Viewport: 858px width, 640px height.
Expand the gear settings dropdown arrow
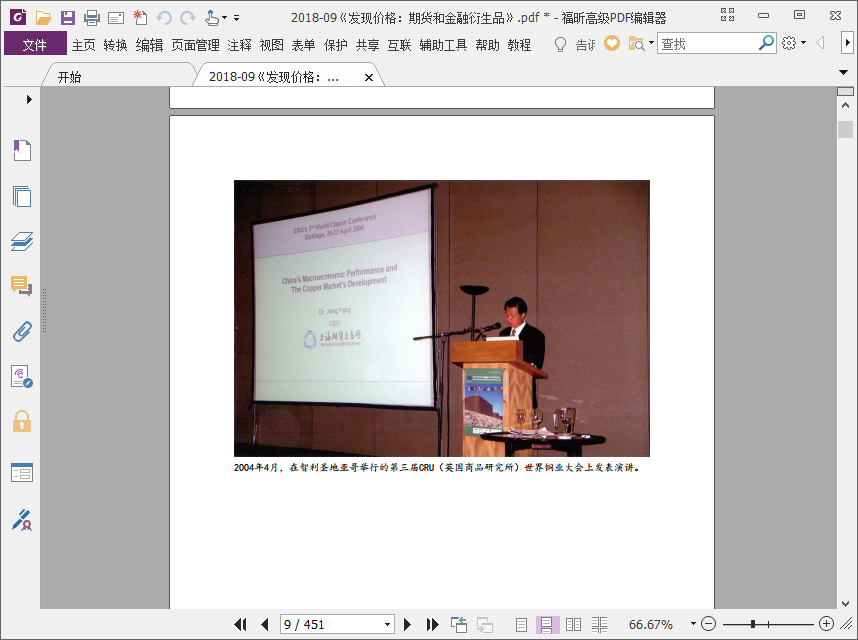pyautogui.click(x=803, y=42)
